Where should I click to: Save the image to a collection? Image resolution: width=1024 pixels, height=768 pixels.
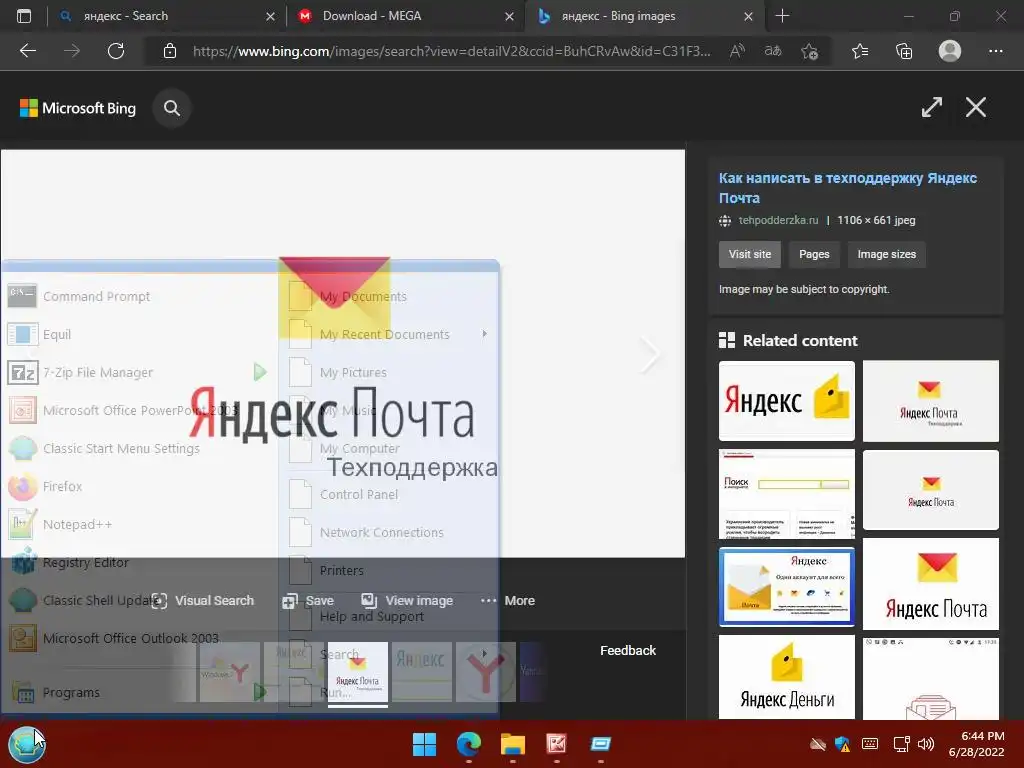pos(308,601)
